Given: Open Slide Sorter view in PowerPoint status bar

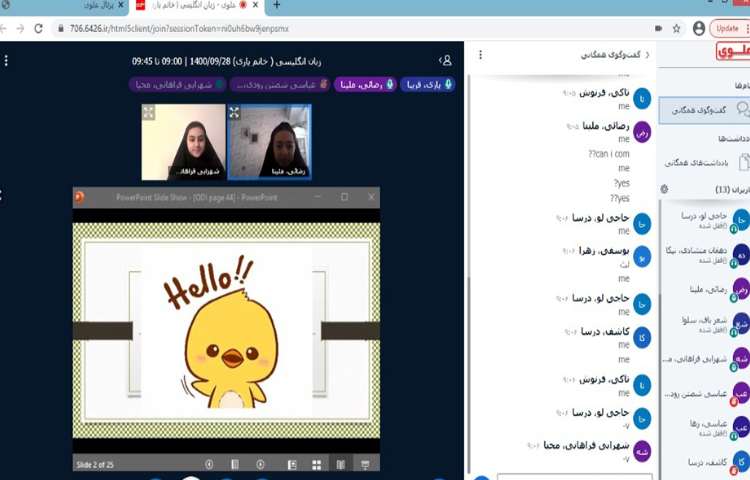Looking at the screenshot, I should (x=317, y=465).
